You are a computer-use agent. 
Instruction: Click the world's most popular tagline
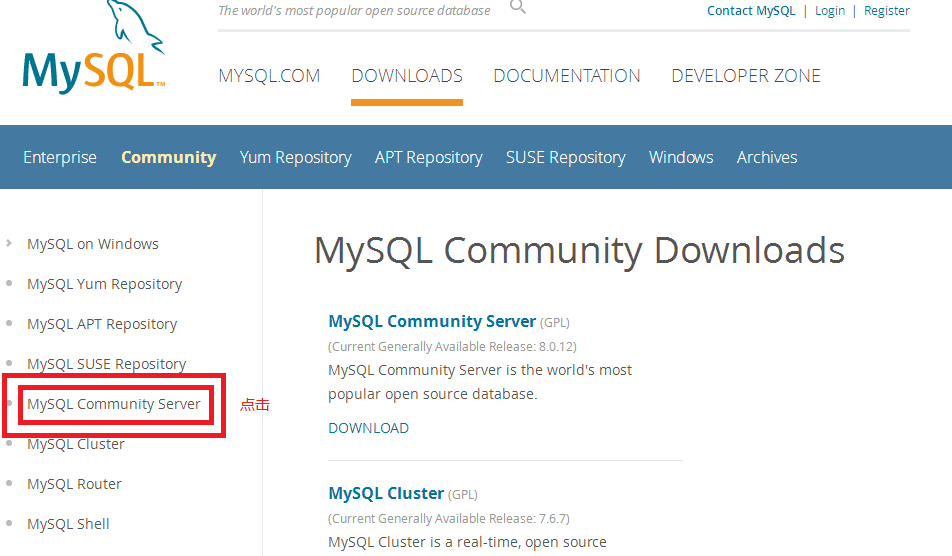(x=354, y=10)
